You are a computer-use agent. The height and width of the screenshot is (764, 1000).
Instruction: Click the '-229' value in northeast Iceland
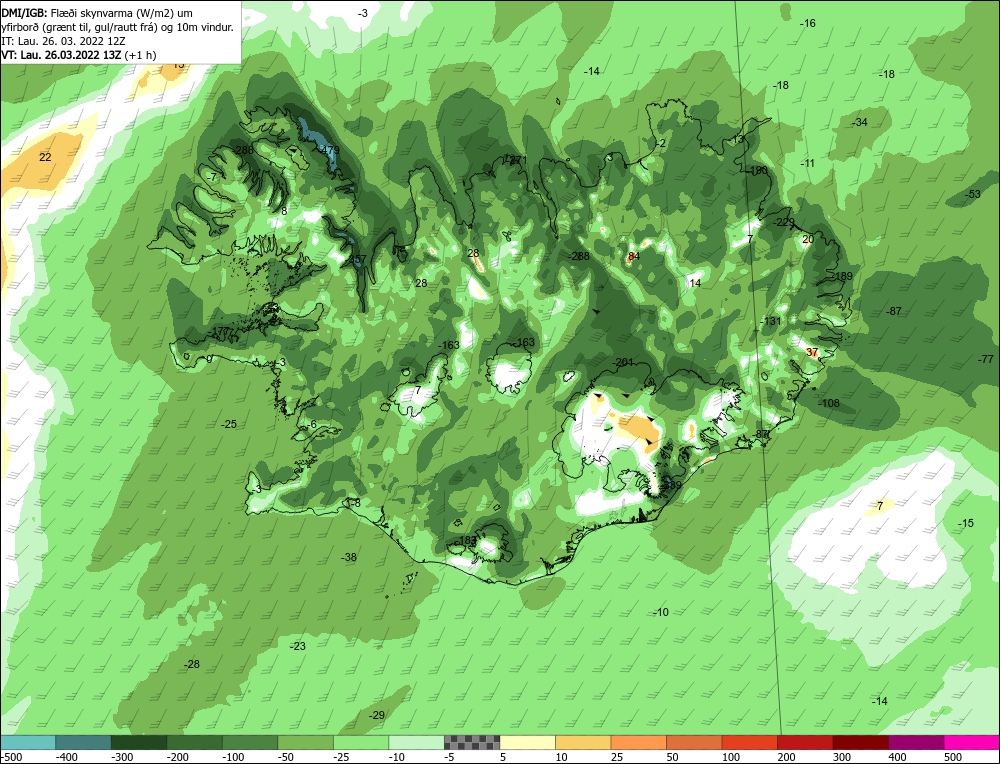[784, 222]
